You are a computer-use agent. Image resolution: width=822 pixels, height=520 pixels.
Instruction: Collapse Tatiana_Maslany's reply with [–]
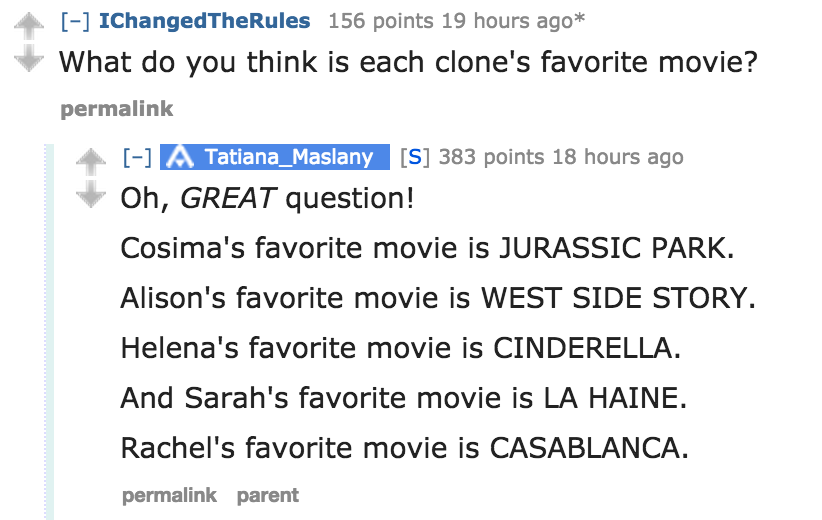pyautogui.click(x=137, y=157)
